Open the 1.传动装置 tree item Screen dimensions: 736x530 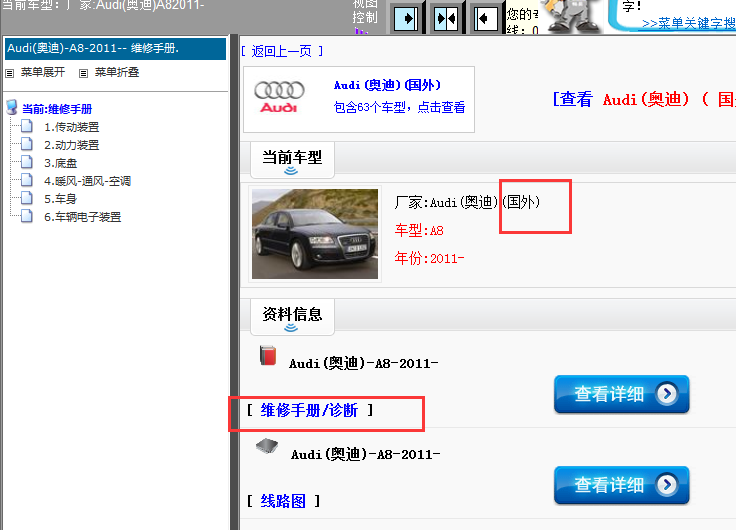coord(71,127)
